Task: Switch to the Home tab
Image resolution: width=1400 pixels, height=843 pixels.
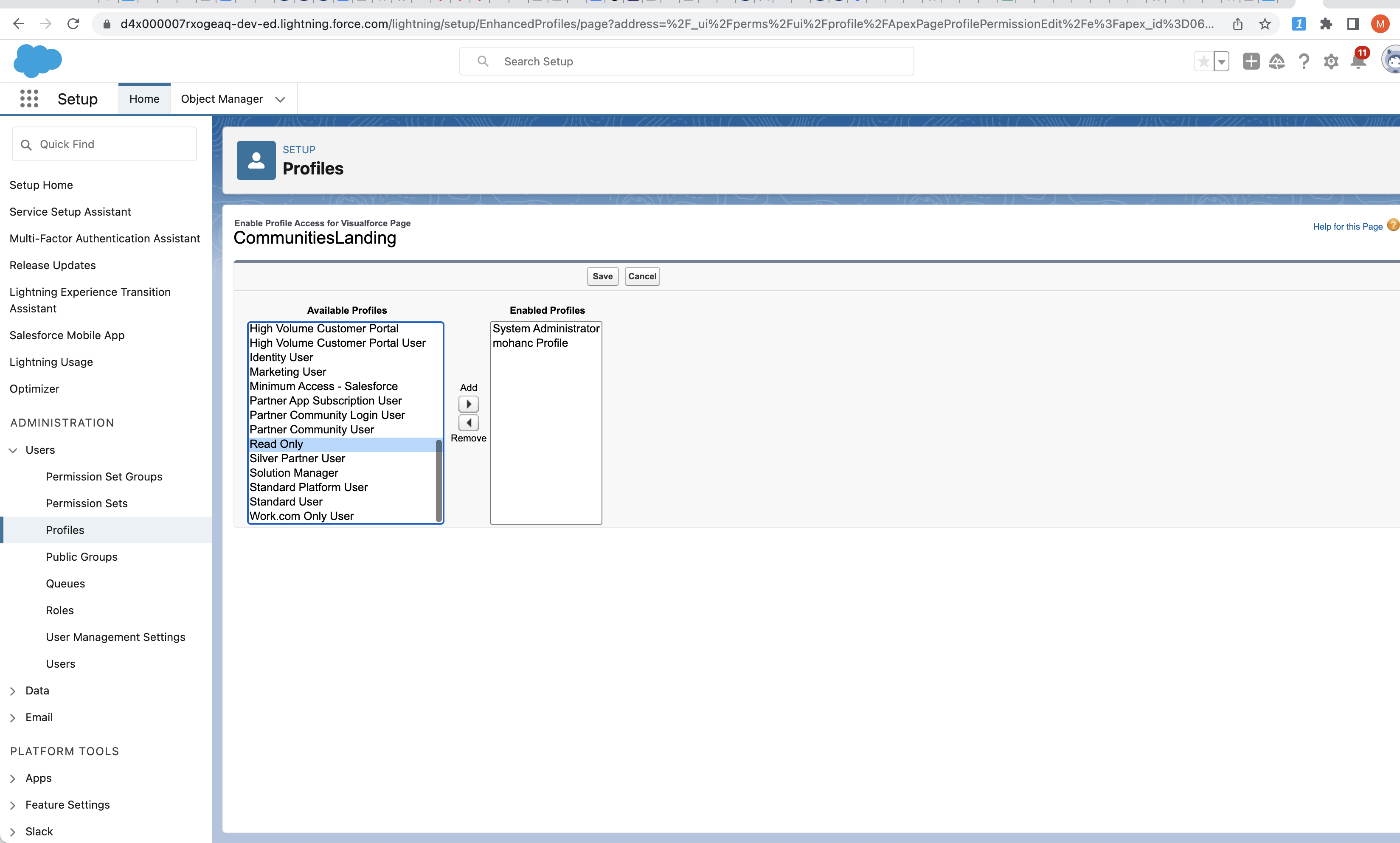Action: (x=144, y=99)
